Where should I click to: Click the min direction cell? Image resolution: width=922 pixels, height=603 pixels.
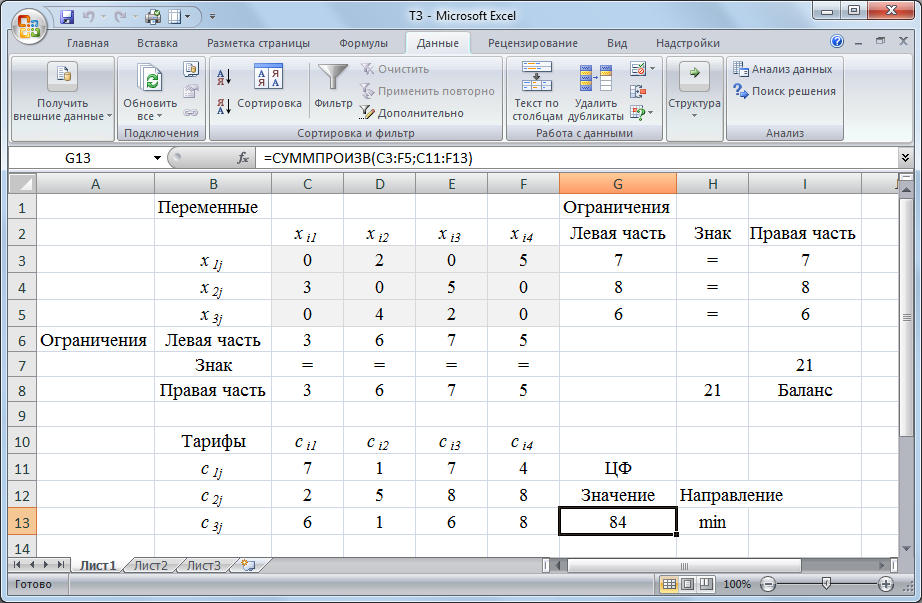712,522
